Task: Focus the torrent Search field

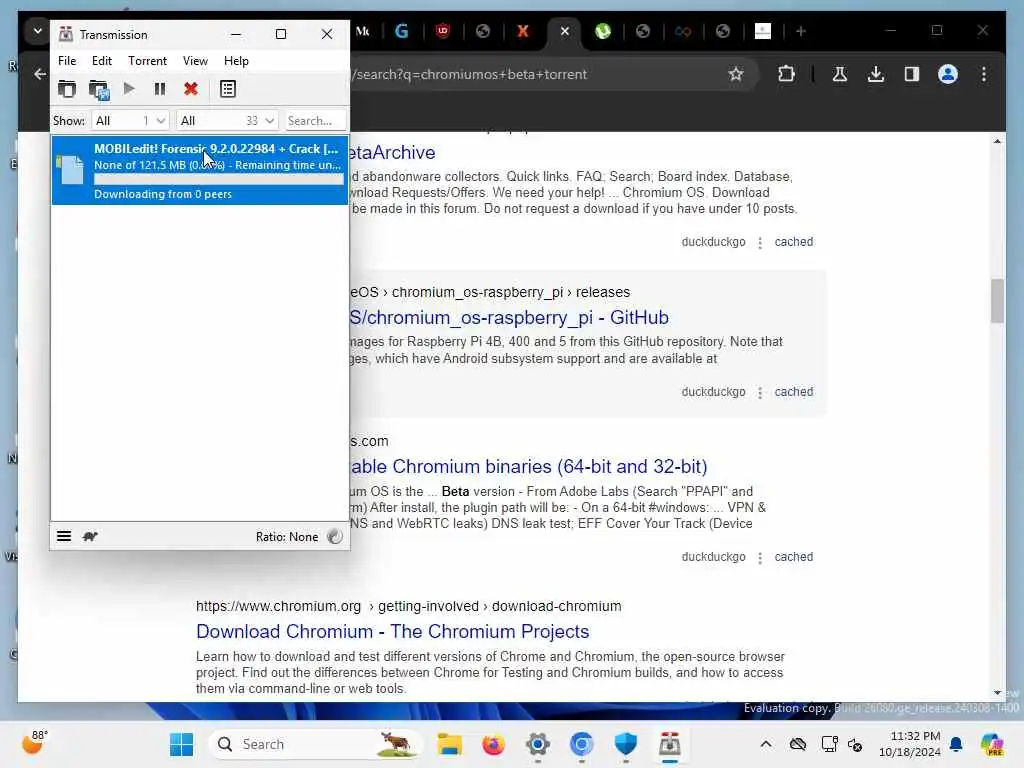Action: (315, 121)
